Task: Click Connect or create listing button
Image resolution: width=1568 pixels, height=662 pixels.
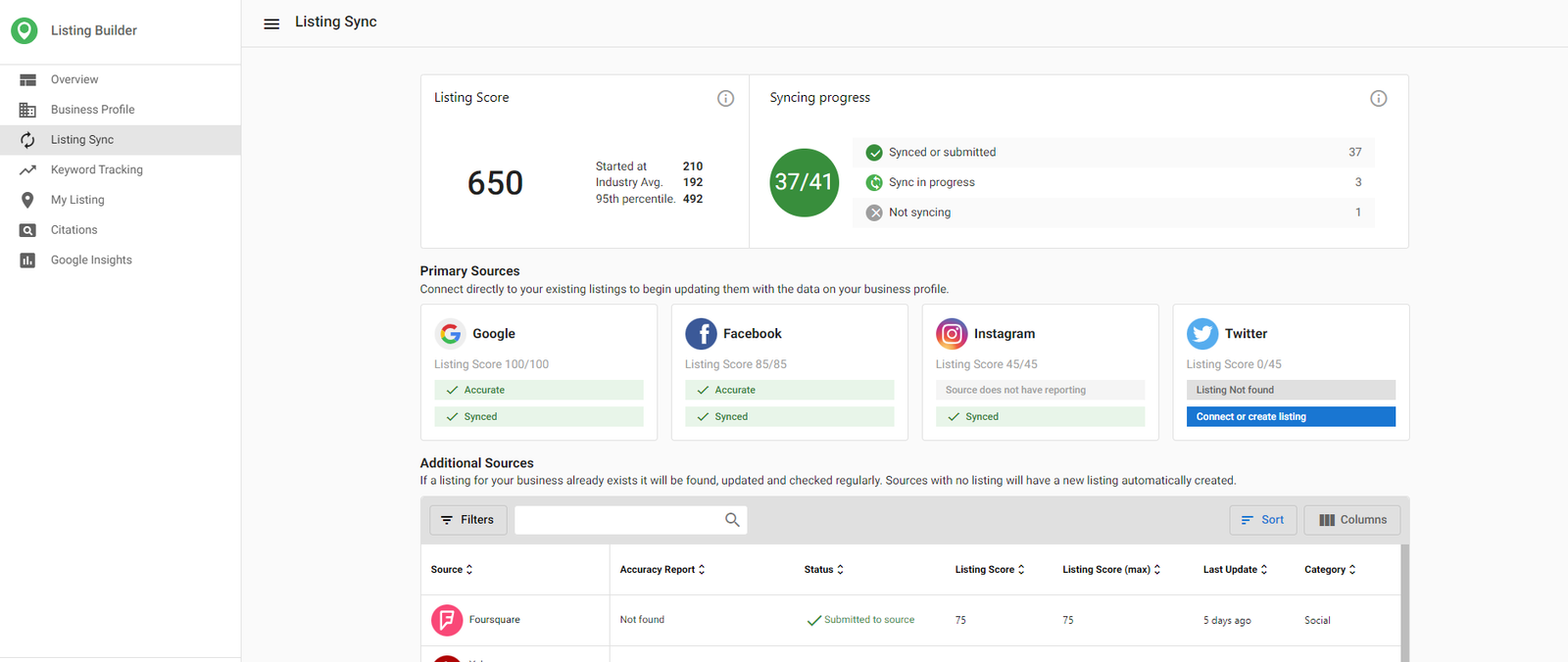Action: click(x=1291, y=417)
